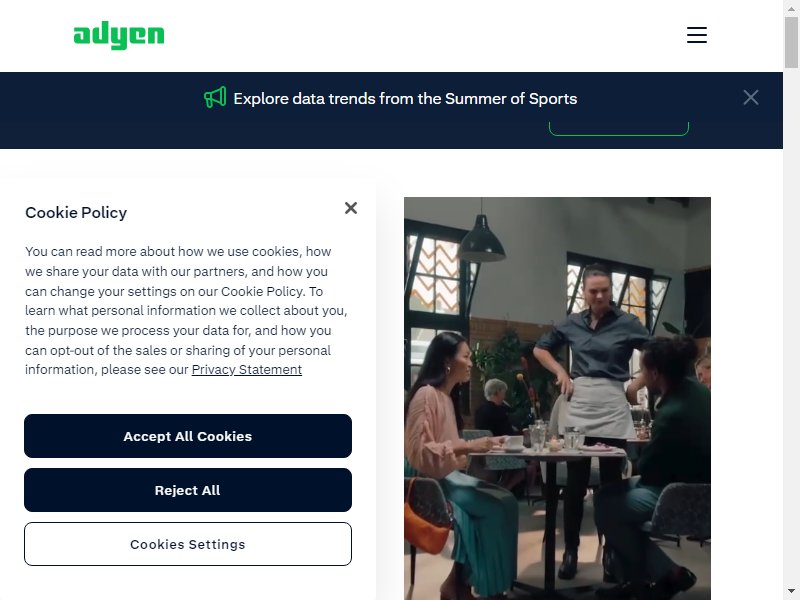This screenshot has height=600, width=800.
Task: Follow the Privacy Statement link
Action: click(x=246, y=370)
